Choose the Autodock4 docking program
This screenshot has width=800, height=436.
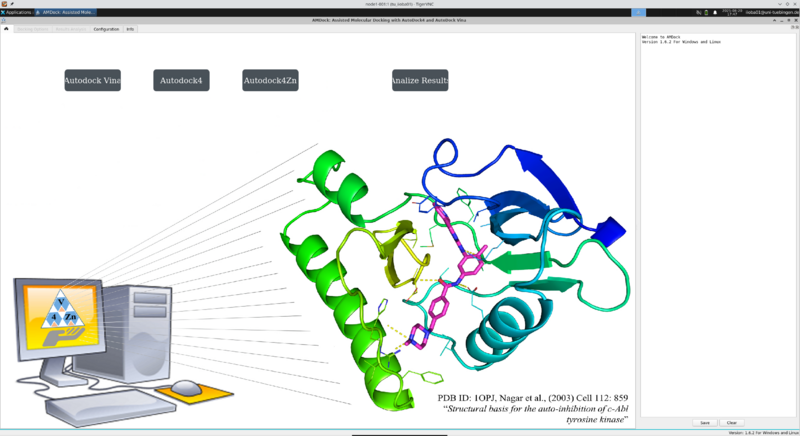point(181,80)
